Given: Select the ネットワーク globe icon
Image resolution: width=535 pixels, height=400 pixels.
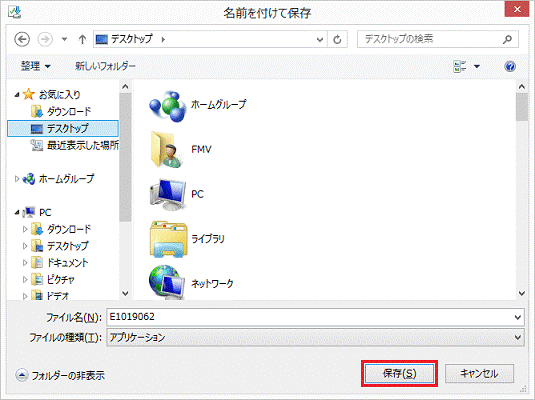Looking at the screenshot, I should (167, 283).
